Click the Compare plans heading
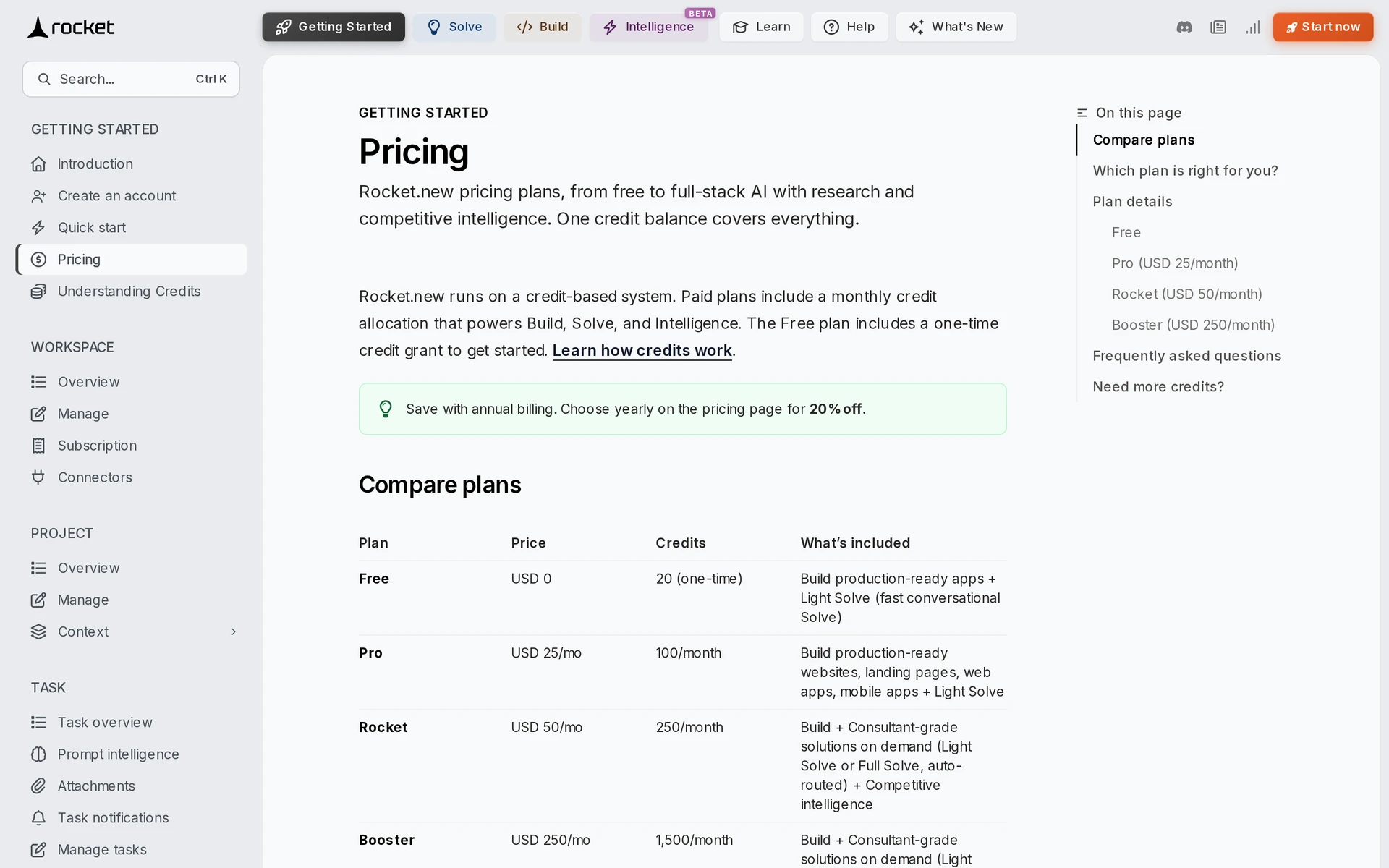The height and width of the screenshot is (868, 1389). [440, 485]
